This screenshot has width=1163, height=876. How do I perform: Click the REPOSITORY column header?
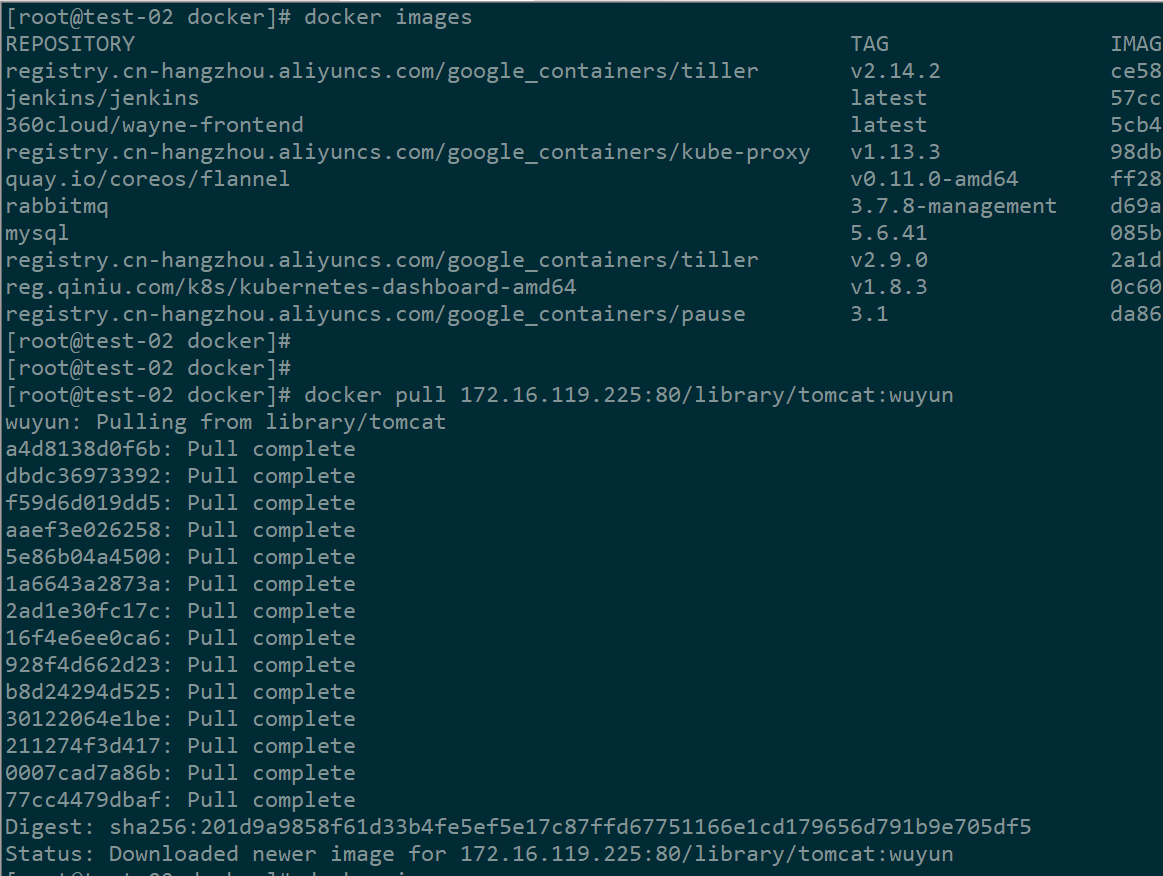click(70, 44)
